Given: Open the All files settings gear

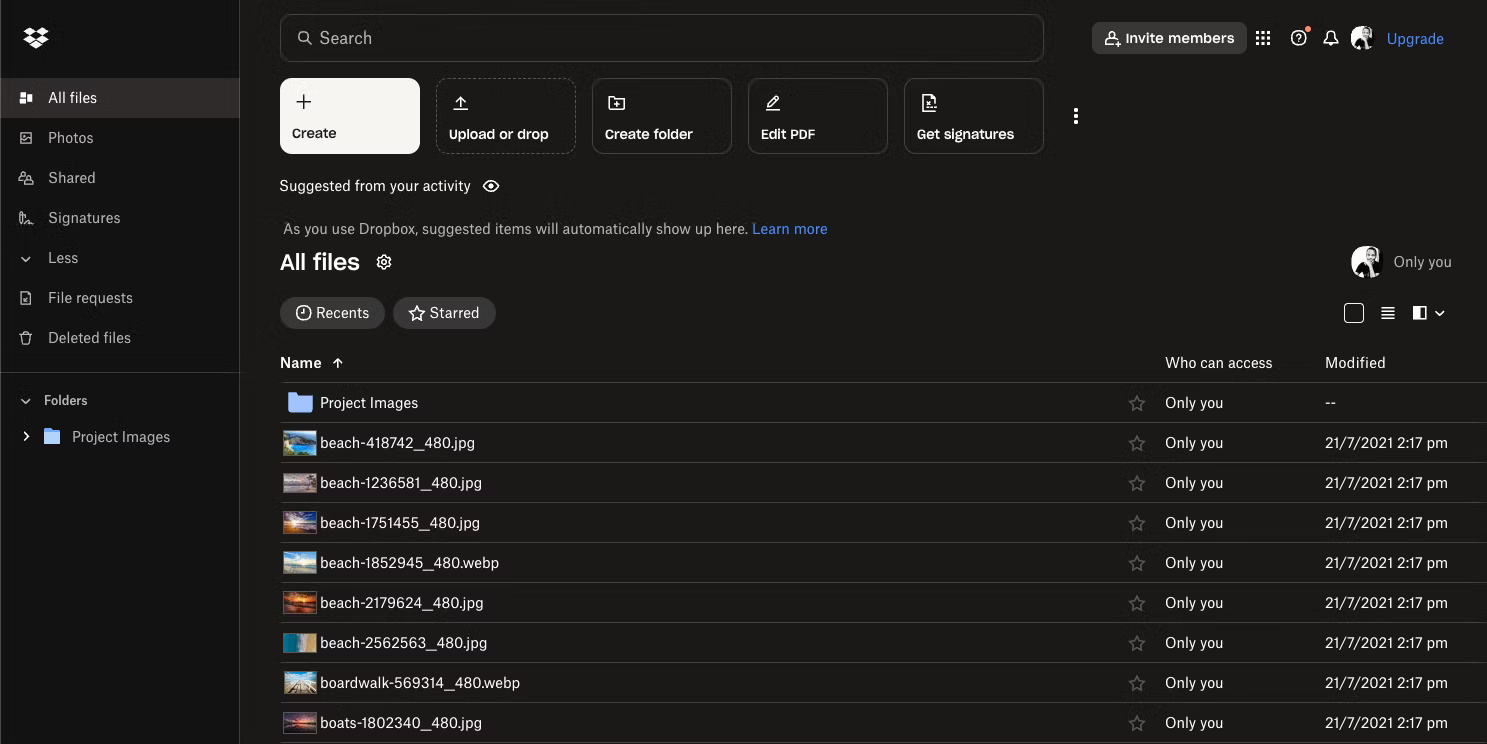Looking at the screenshot, I should 383,262.
